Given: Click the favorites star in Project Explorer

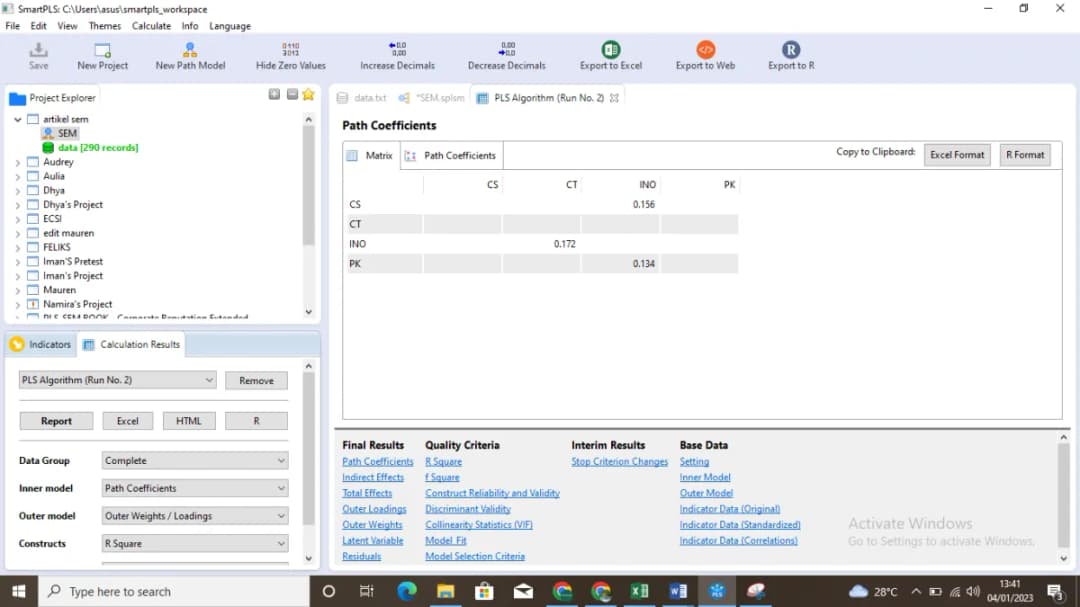Looking at the screenshot, I should (309, 94).
